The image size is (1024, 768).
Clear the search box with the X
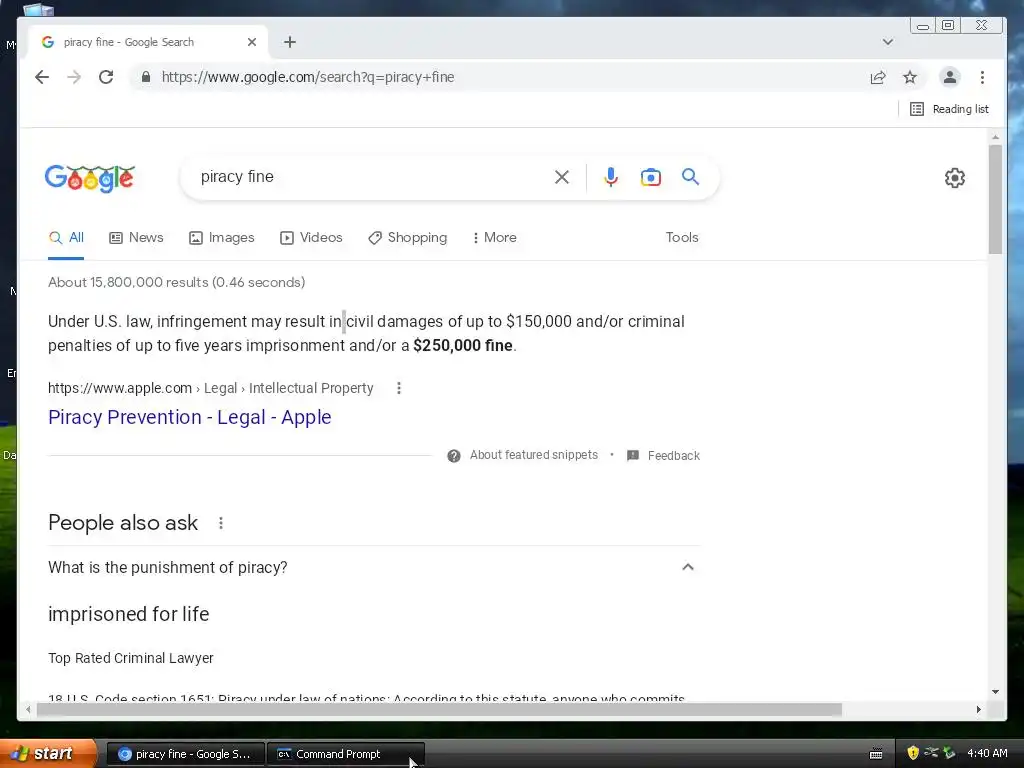tap(562, 177)
